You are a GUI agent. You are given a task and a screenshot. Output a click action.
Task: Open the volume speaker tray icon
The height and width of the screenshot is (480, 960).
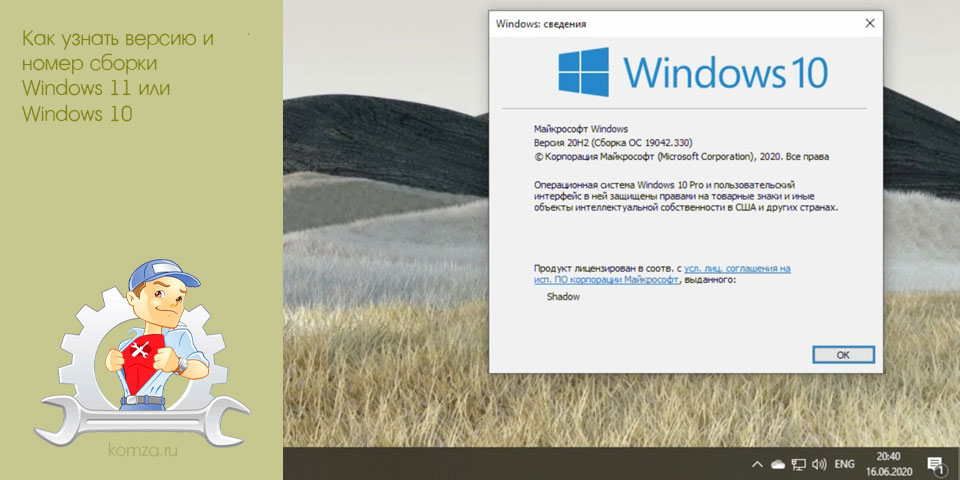[x=819, y=464]
